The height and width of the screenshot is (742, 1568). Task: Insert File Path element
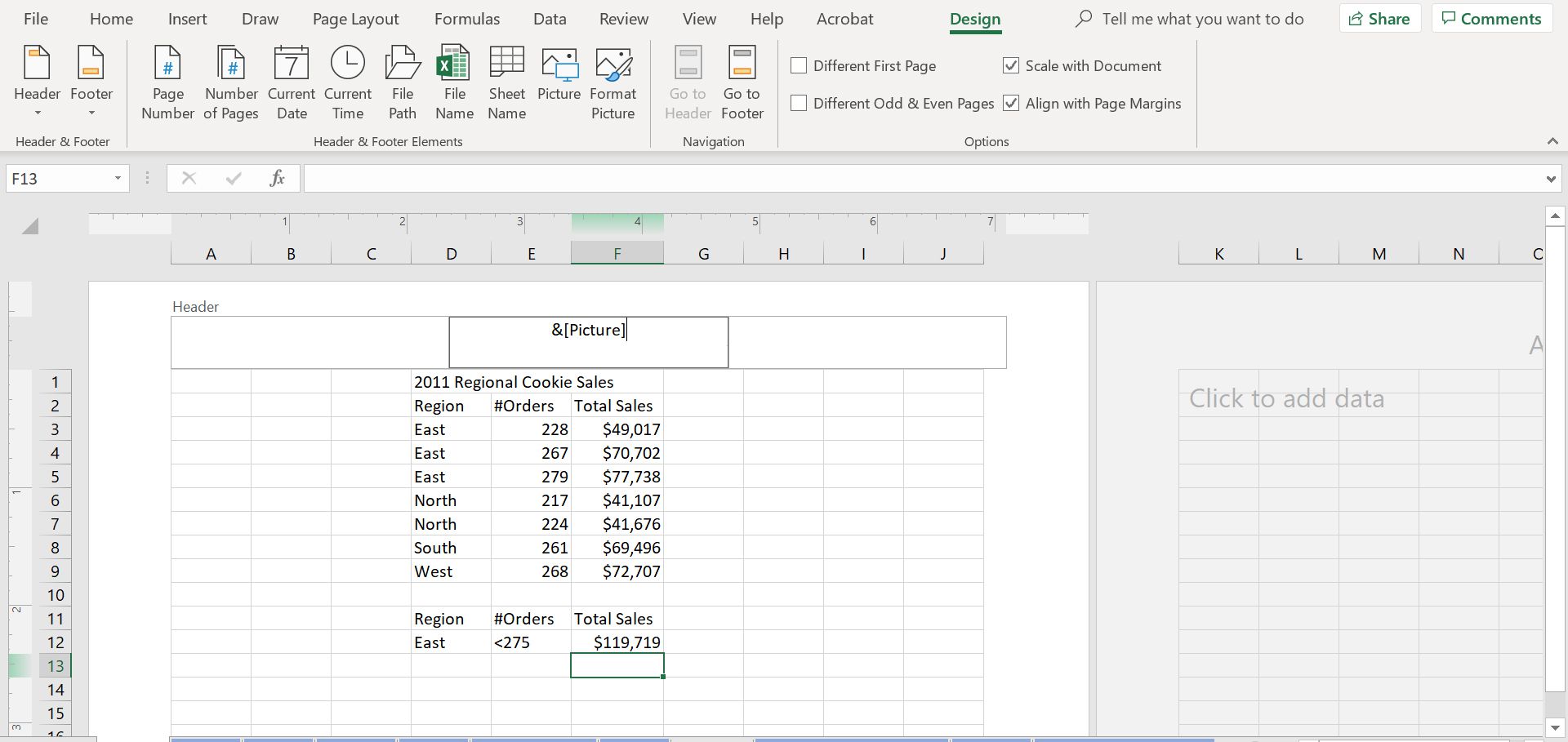click(x=403, y=82)
